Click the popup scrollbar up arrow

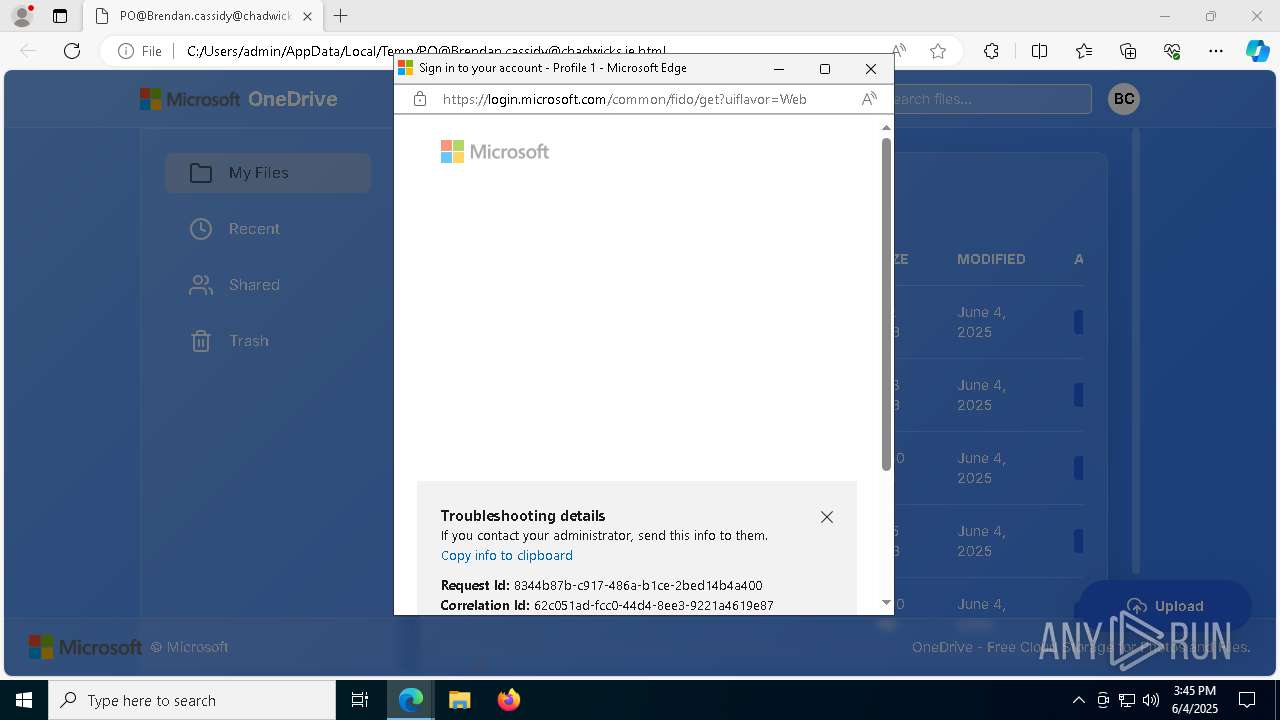click(886, 127)
